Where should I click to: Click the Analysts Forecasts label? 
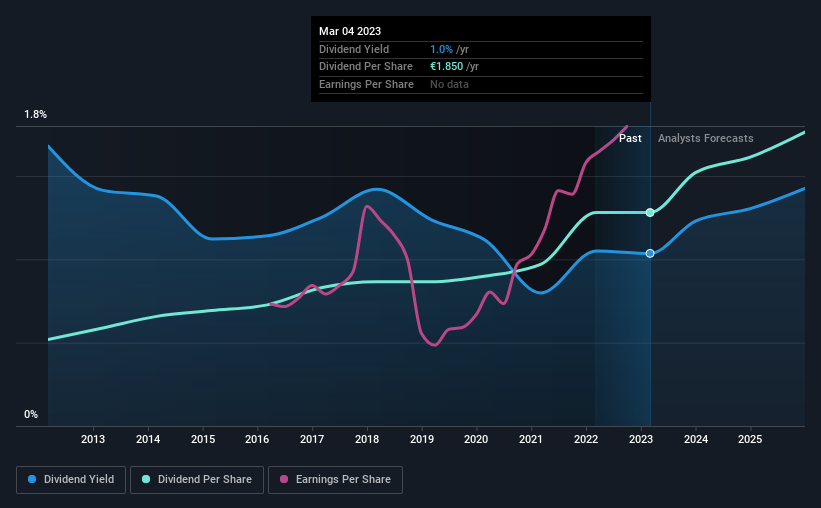(x=705, y=138)
